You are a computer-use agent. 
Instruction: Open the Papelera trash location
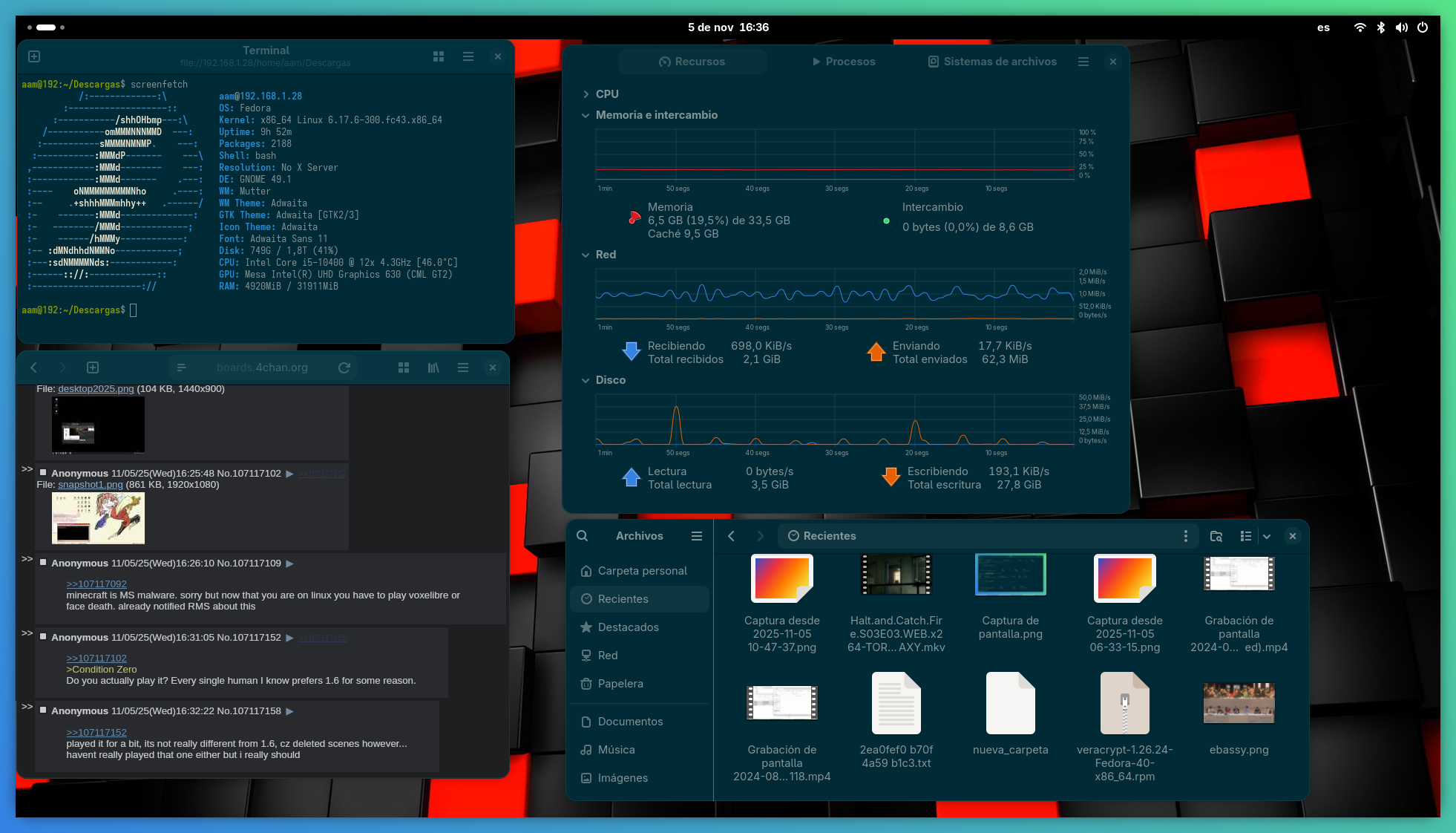click(x=620, y=684)
